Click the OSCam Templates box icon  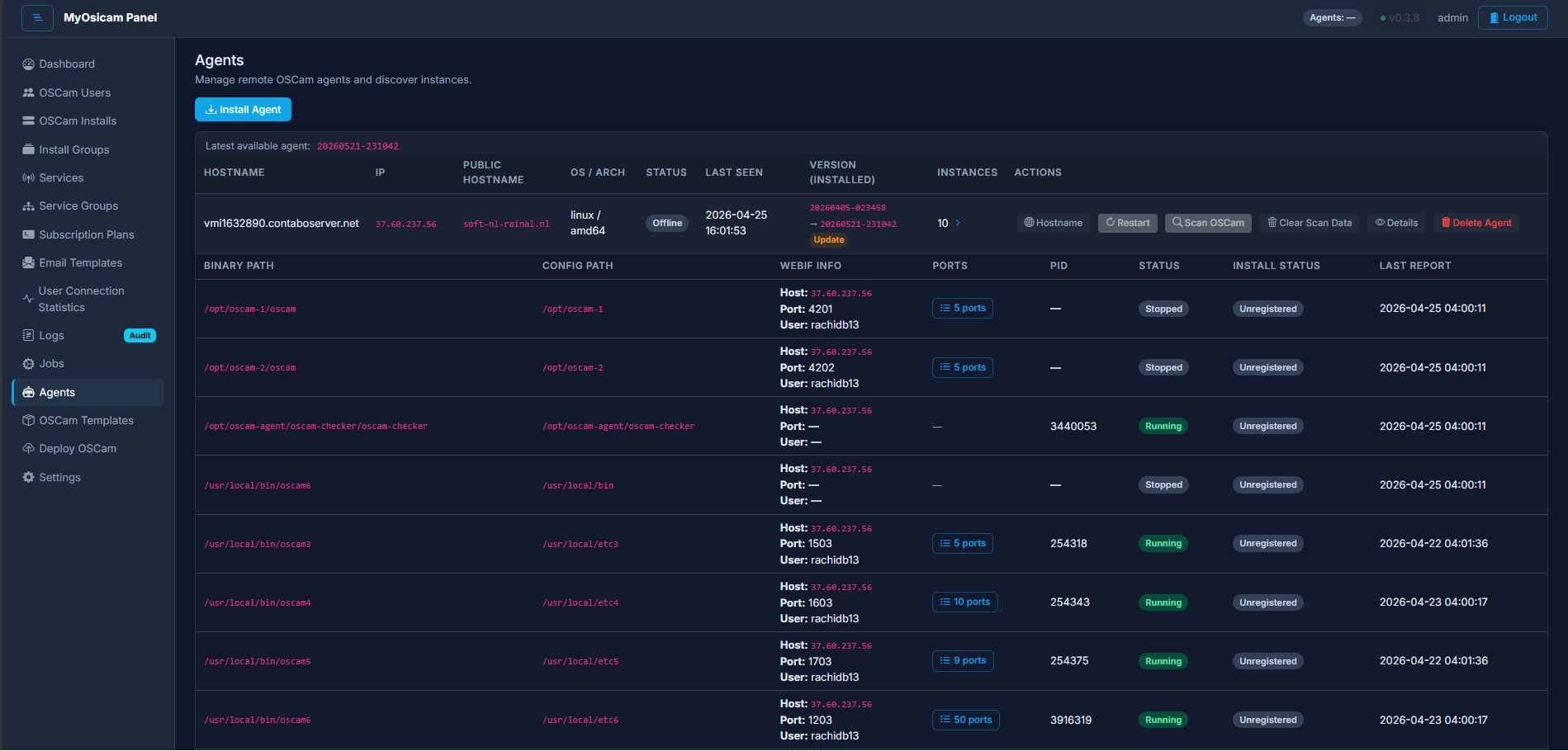[x=28, y=420]
